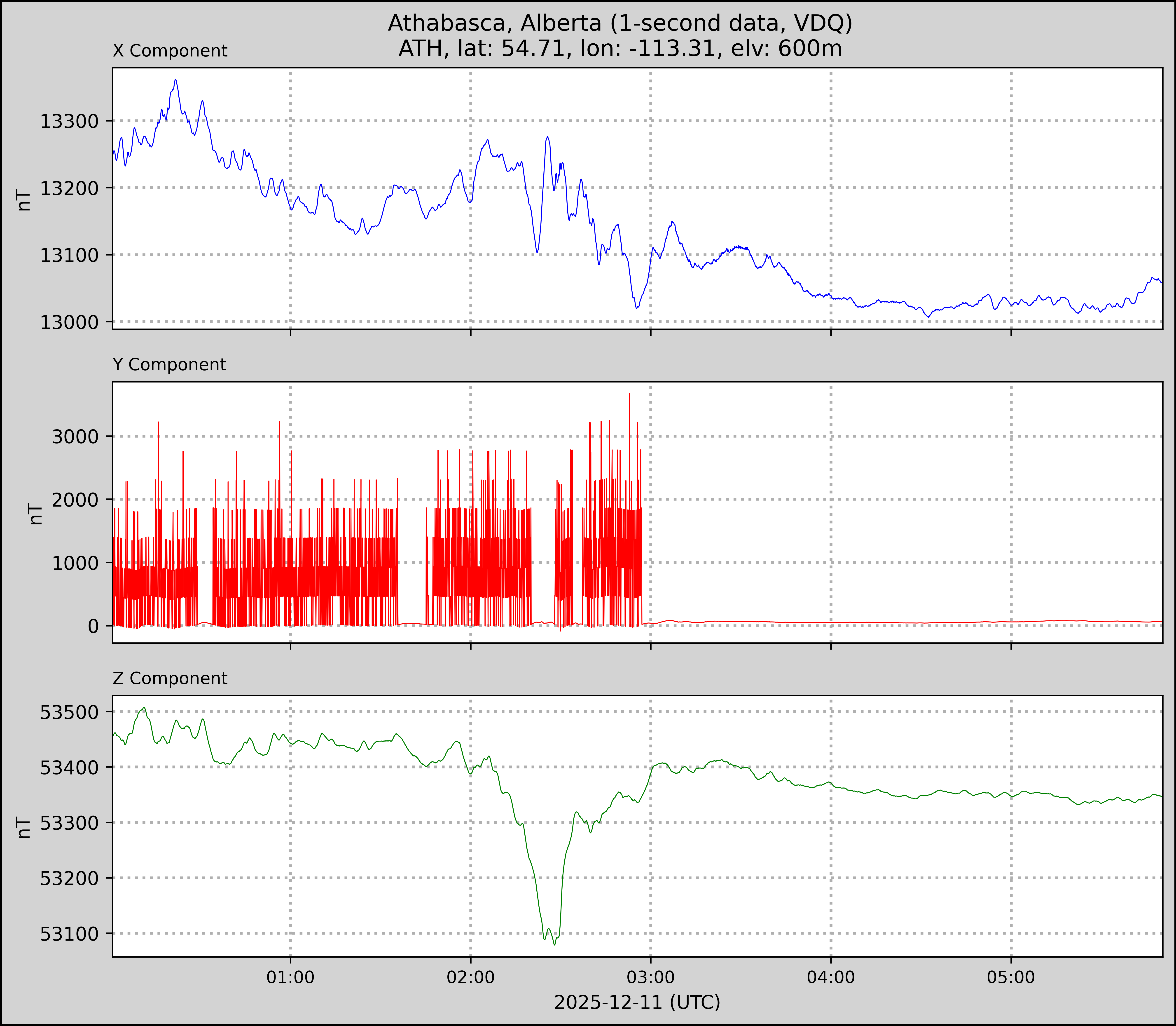This screenshot has width=1176, height=1026.
Task: Click the 13300 tick on X axis
Action: tap(69, 121)
